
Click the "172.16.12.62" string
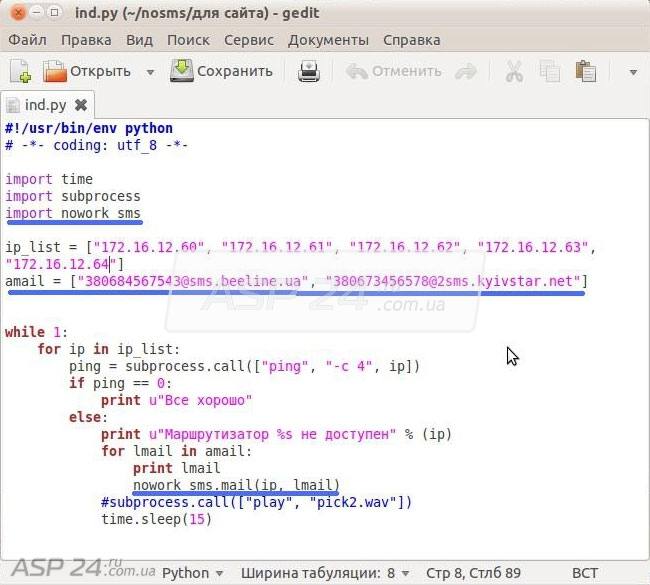405,248
